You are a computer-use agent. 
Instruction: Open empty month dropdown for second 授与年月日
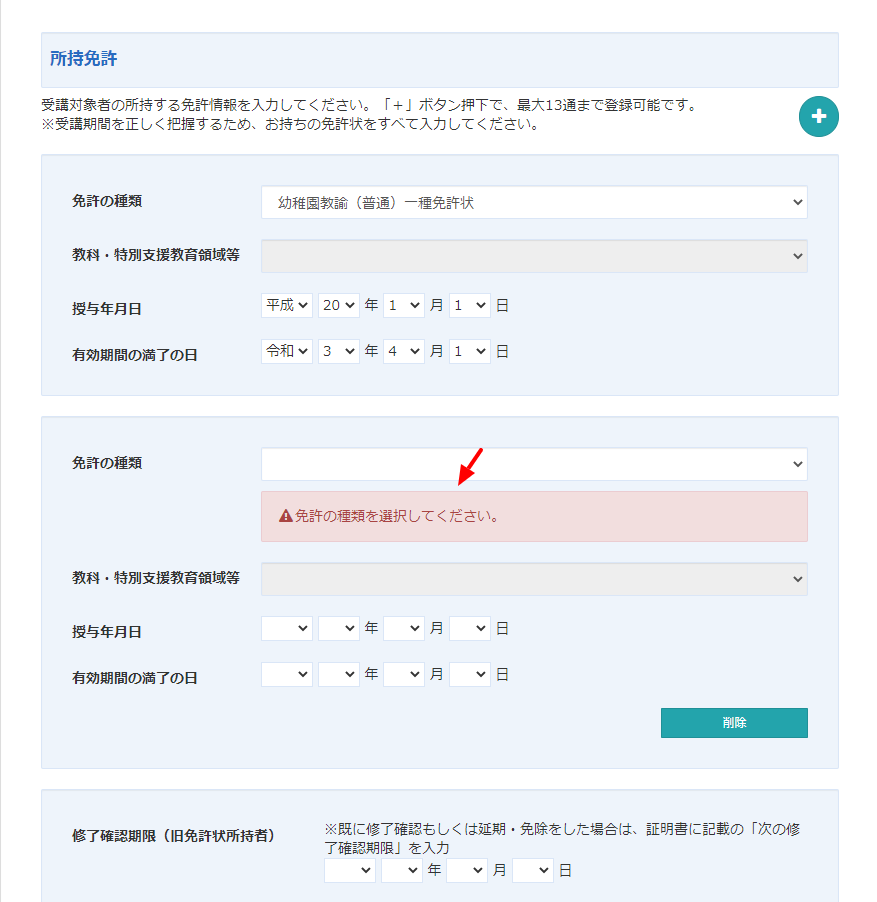click(x=403, y=628)
